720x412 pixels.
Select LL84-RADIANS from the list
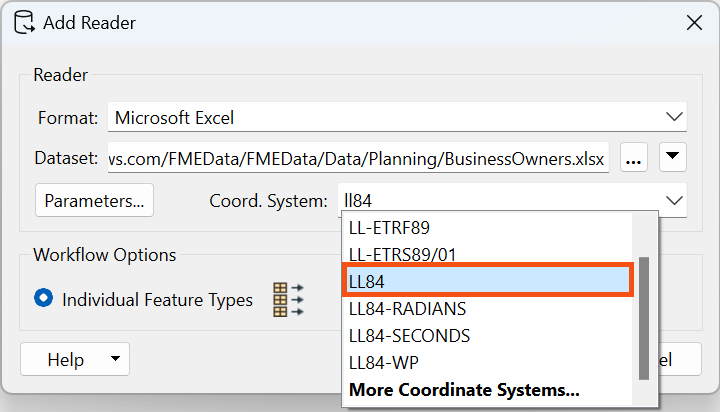click(x=407, y=309)
